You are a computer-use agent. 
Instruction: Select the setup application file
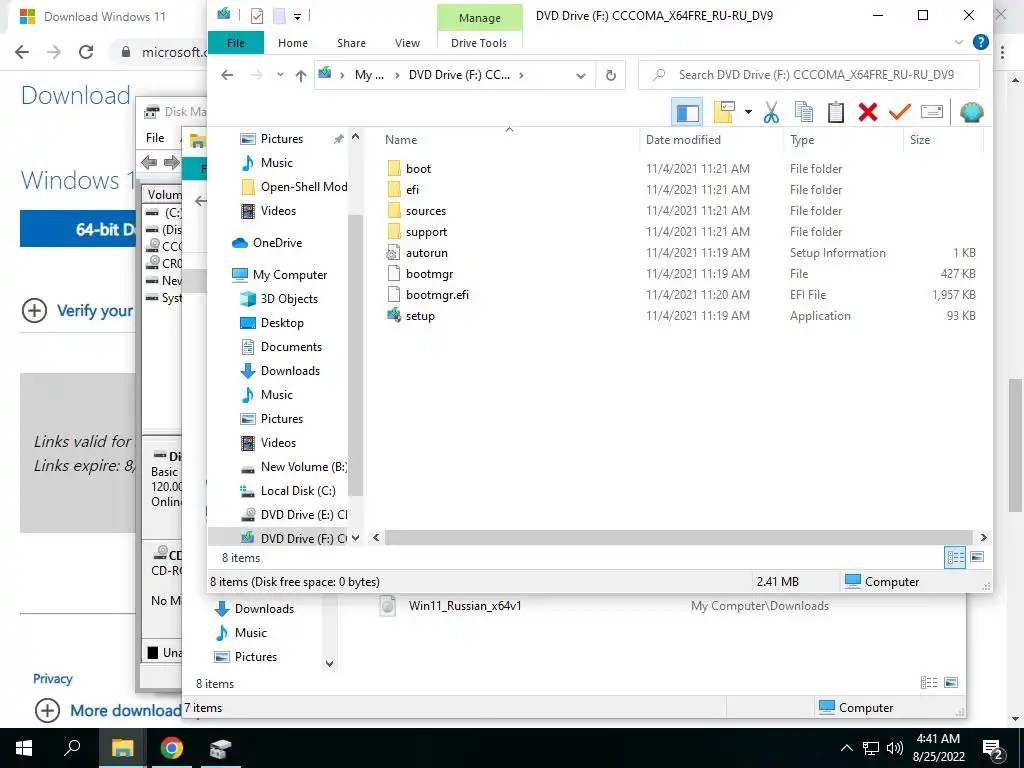click(x=420, y=315)
